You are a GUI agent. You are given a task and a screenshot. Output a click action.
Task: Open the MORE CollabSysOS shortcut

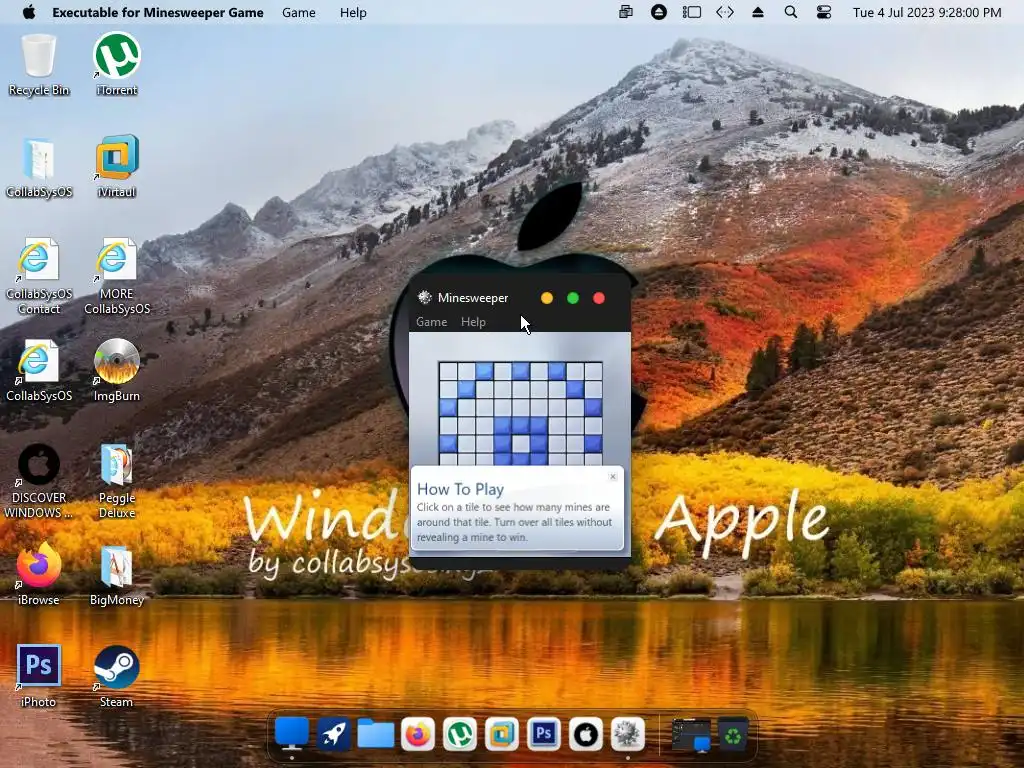pos(116,276)
